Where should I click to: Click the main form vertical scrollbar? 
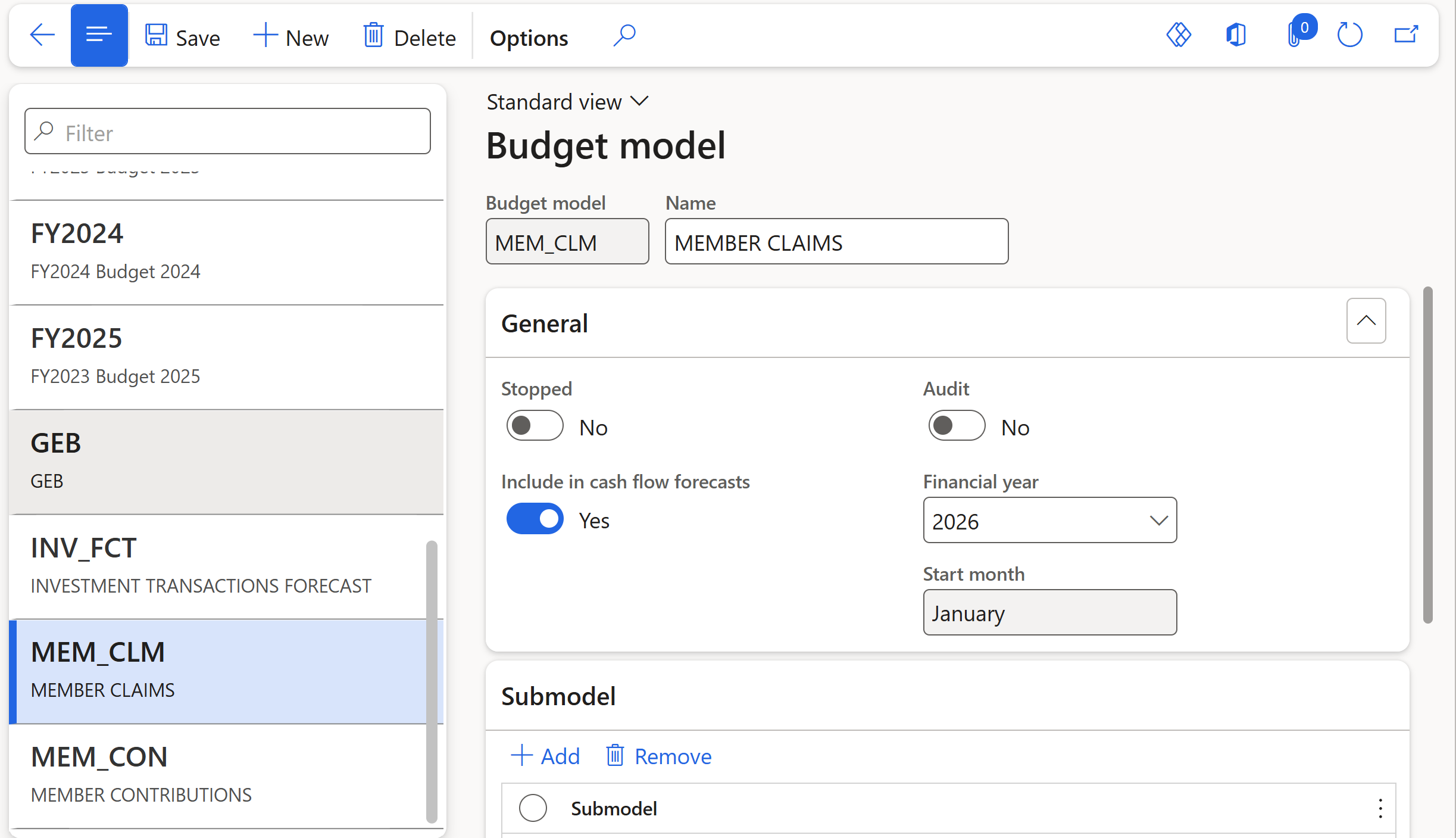[1427, 455]
